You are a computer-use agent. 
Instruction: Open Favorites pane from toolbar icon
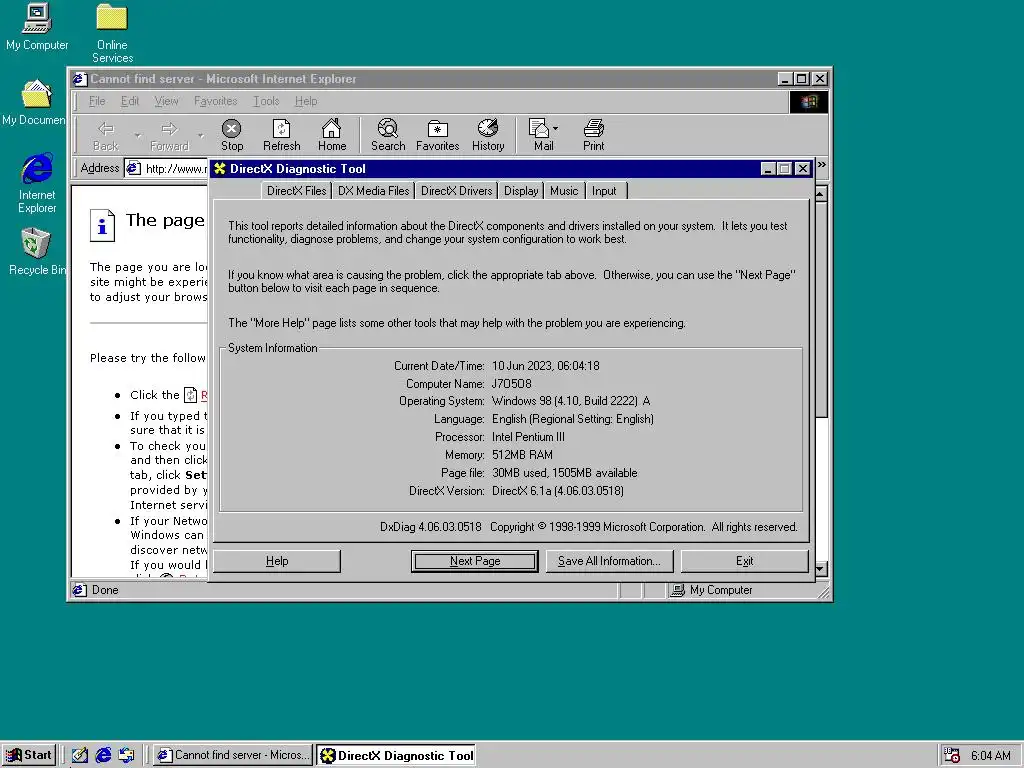coord(438,136)
